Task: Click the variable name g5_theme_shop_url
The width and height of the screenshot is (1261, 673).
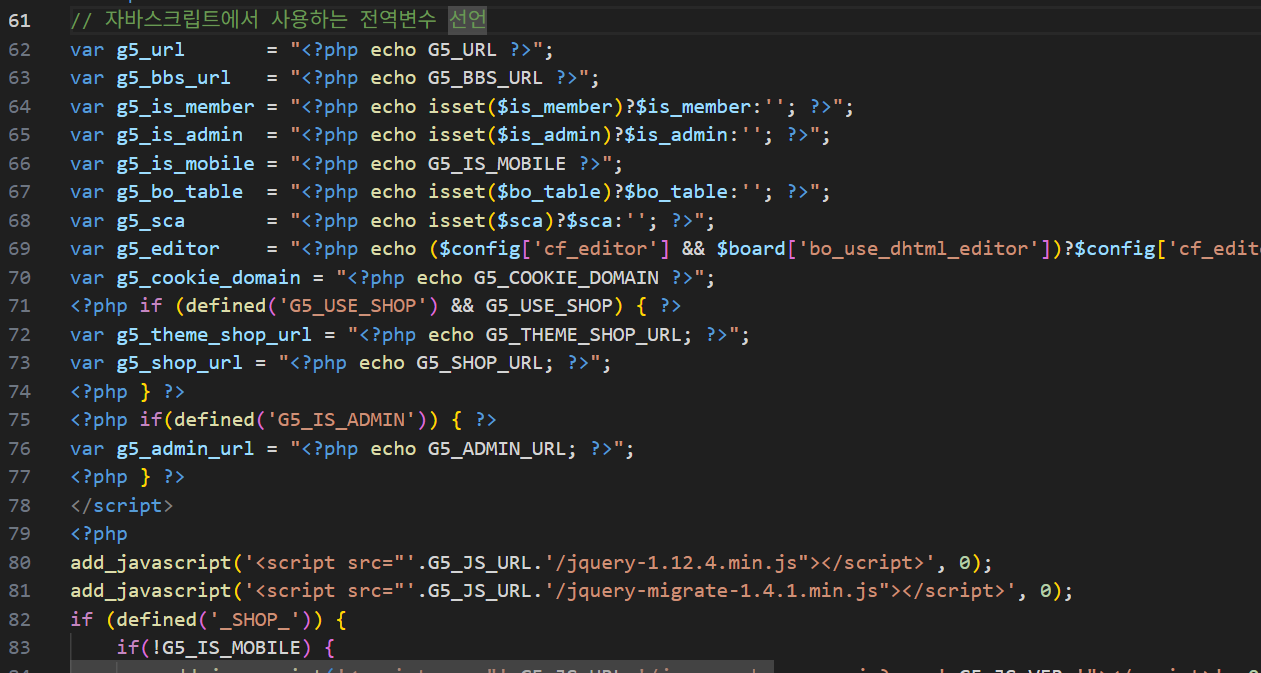Action: (214, 334)
